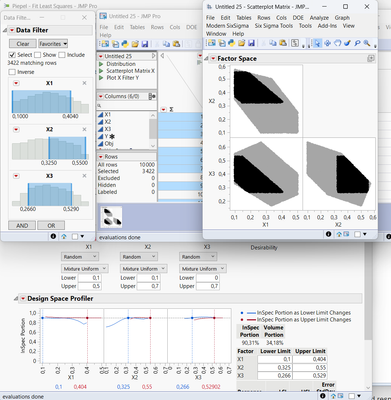Open Add-Ins menu in Scatterplot Matrix window

[x=327, y=26]
